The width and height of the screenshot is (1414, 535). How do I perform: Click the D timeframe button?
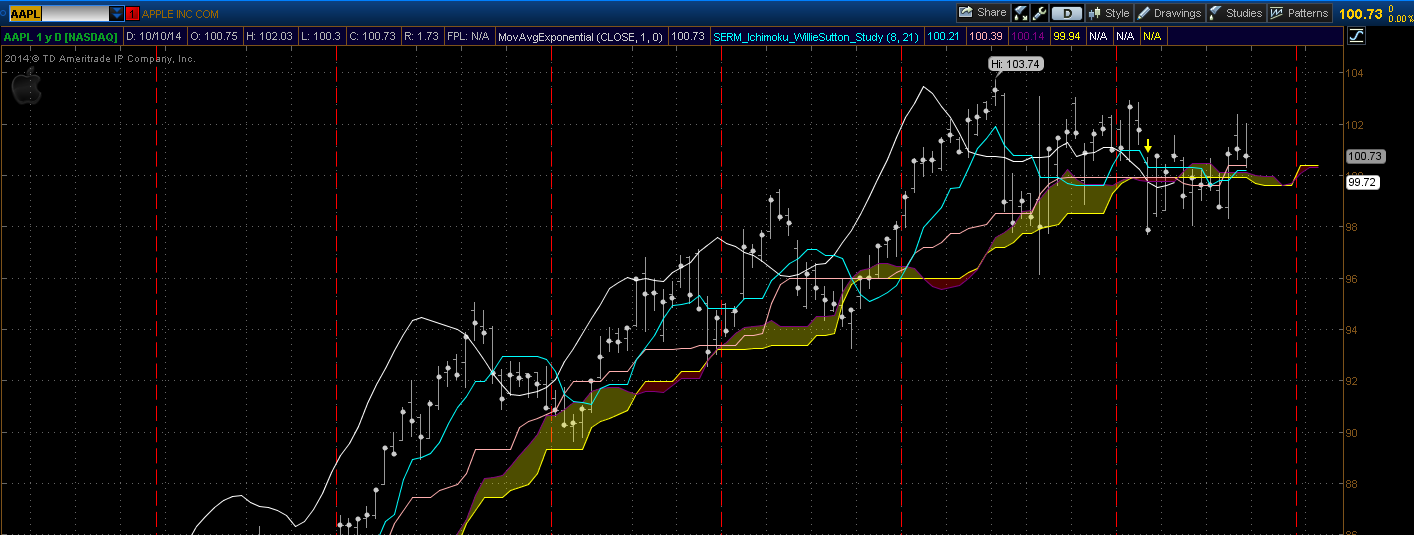pos(1067,13)
